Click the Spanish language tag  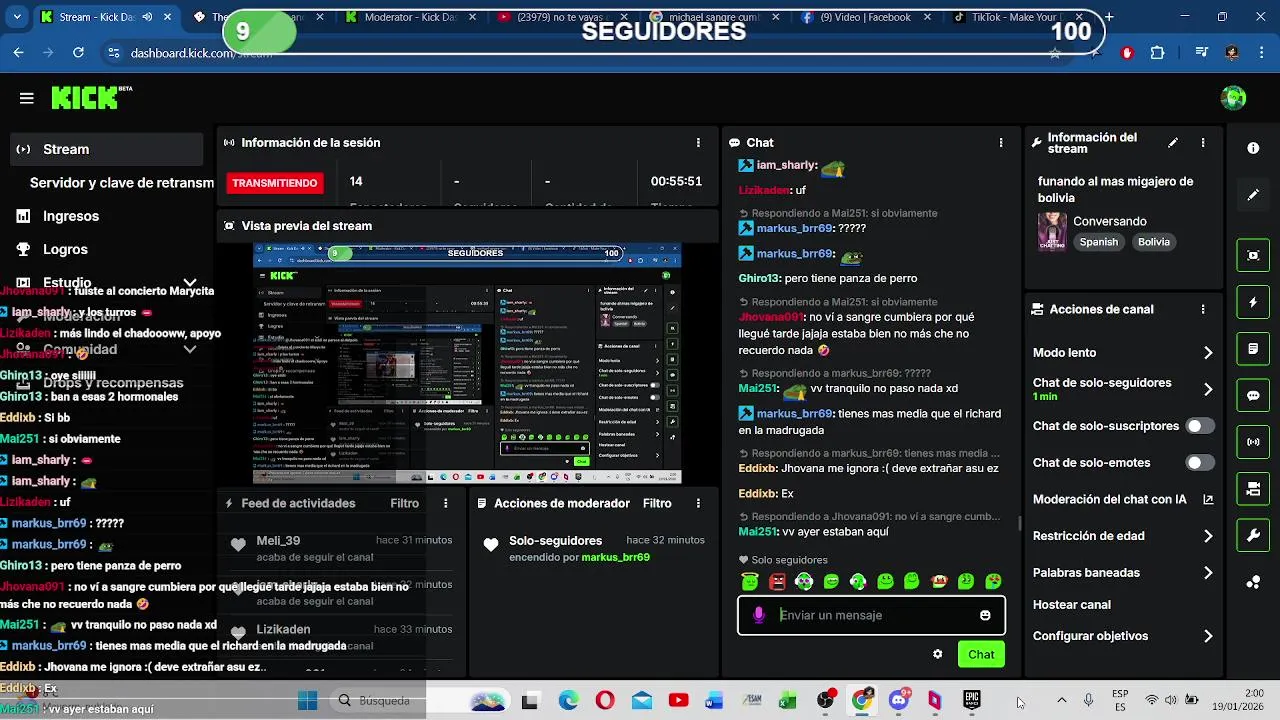[x=1098, y=242]
